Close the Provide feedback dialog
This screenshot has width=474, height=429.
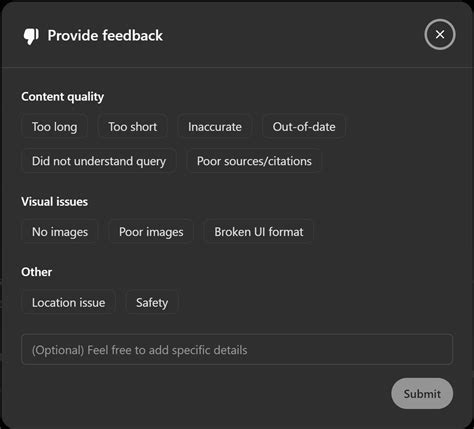440,34
